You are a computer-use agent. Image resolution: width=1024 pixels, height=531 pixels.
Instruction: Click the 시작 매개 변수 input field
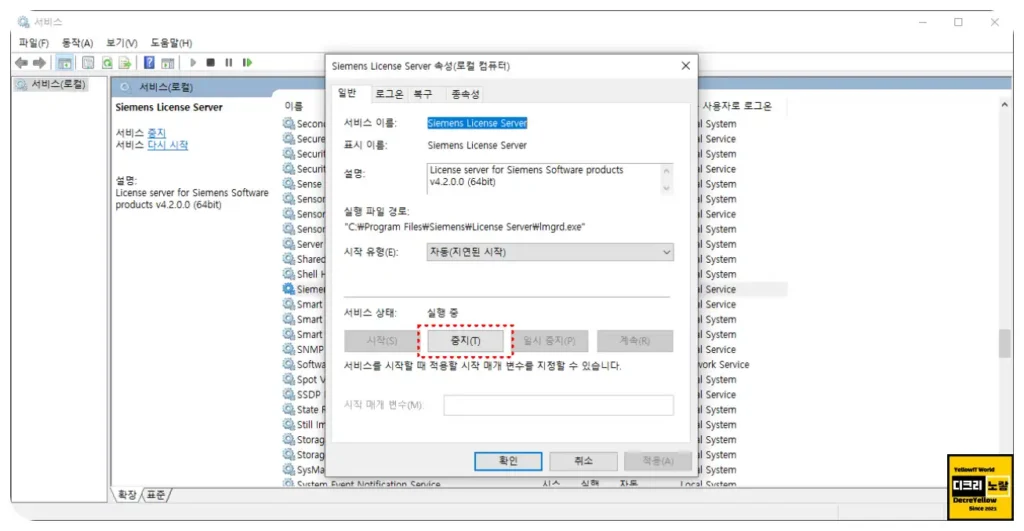(x=558, y=405)
